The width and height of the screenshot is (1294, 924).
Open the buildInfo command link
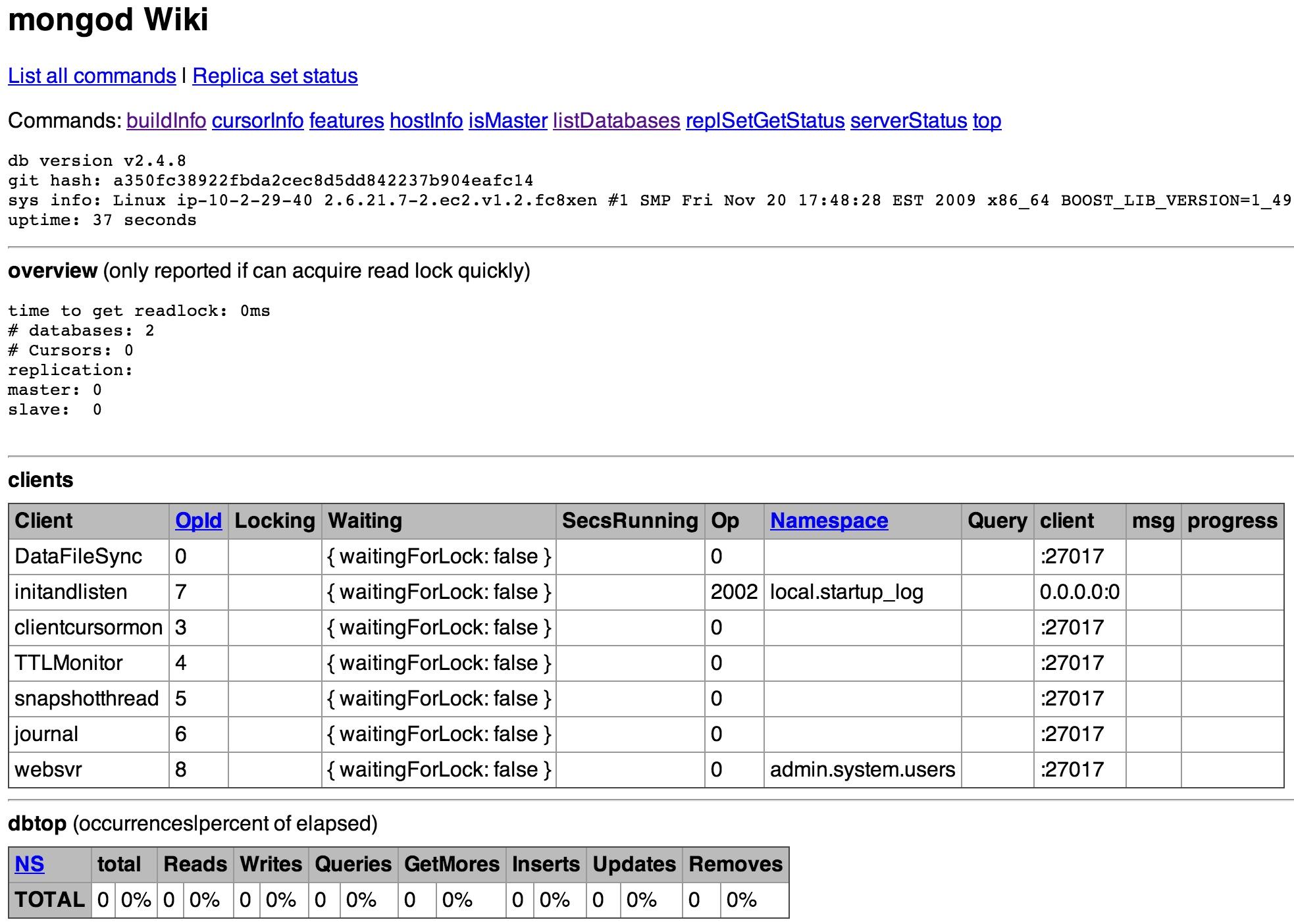coord(166,121)
